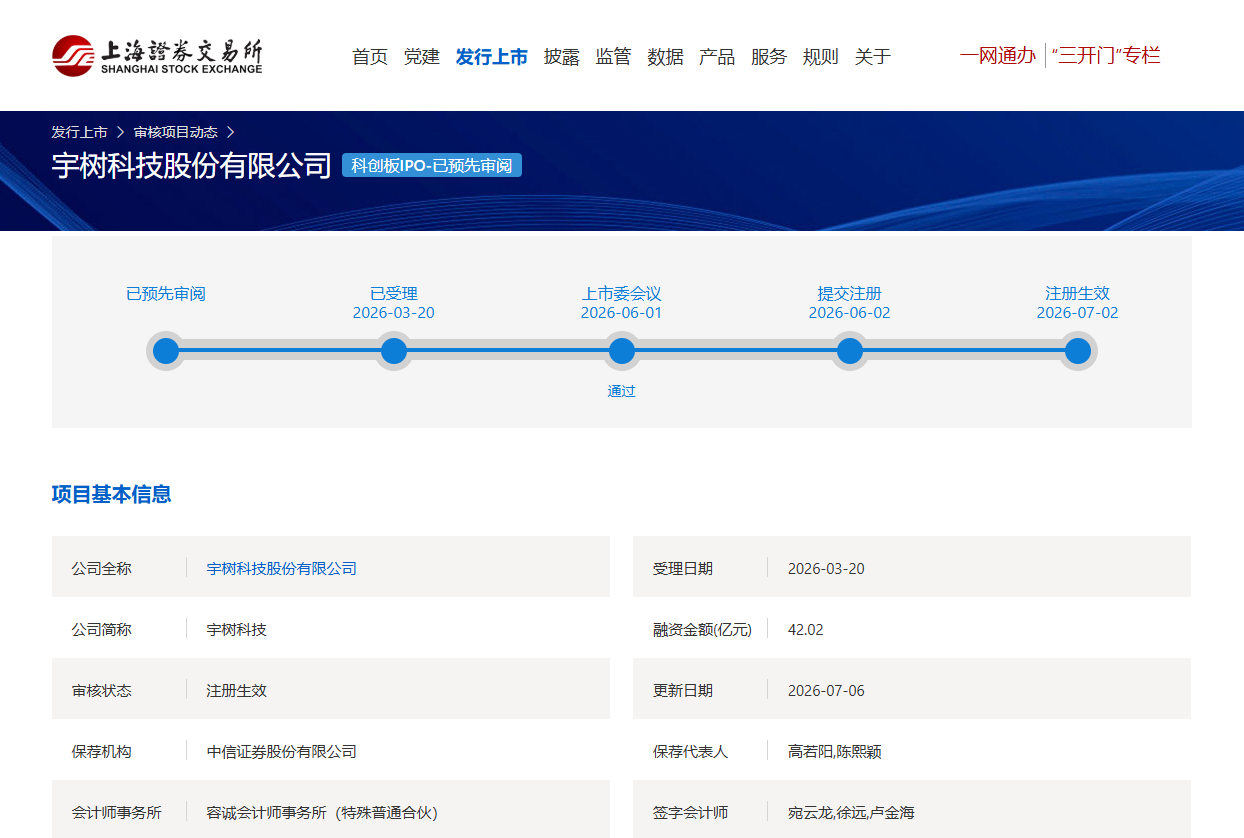The height and width of the screenshot is (838, 1244).
Task: Open the 首页 menu item
Action: coord(370,57)
